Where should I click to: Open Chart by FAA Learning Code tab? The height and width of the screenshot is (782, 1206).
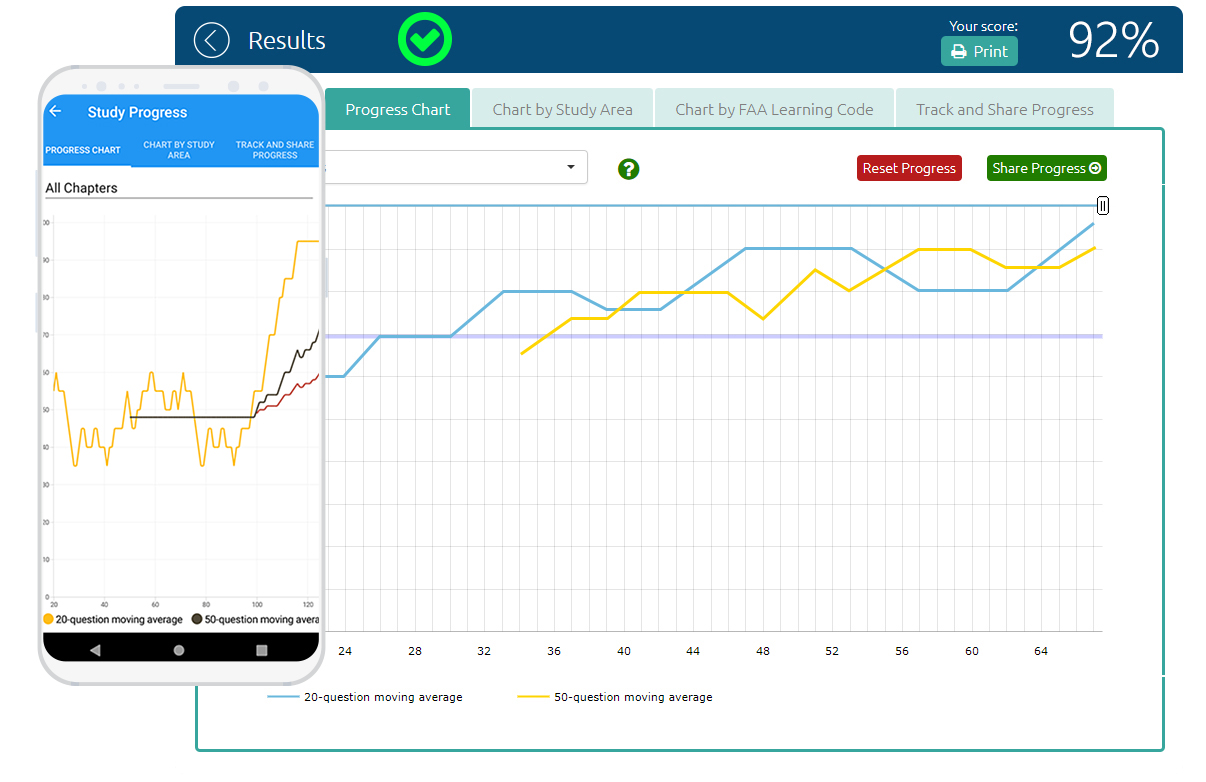point(774,109)
